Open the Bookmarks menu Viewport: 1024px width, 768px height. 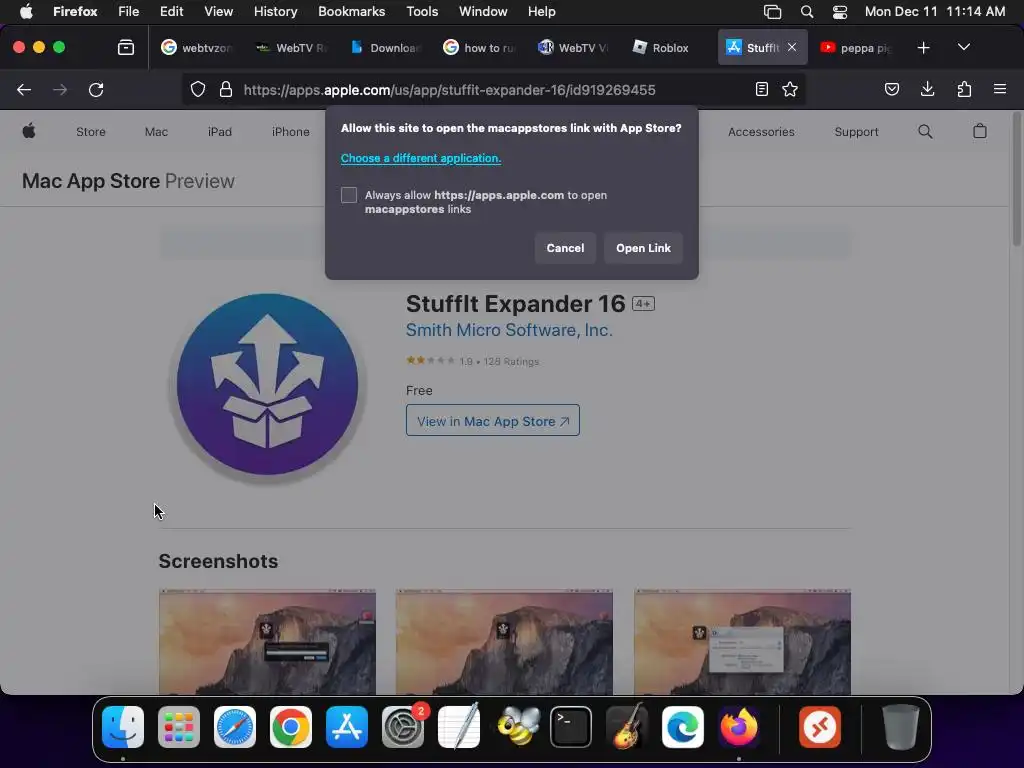(x=351, y=12)
